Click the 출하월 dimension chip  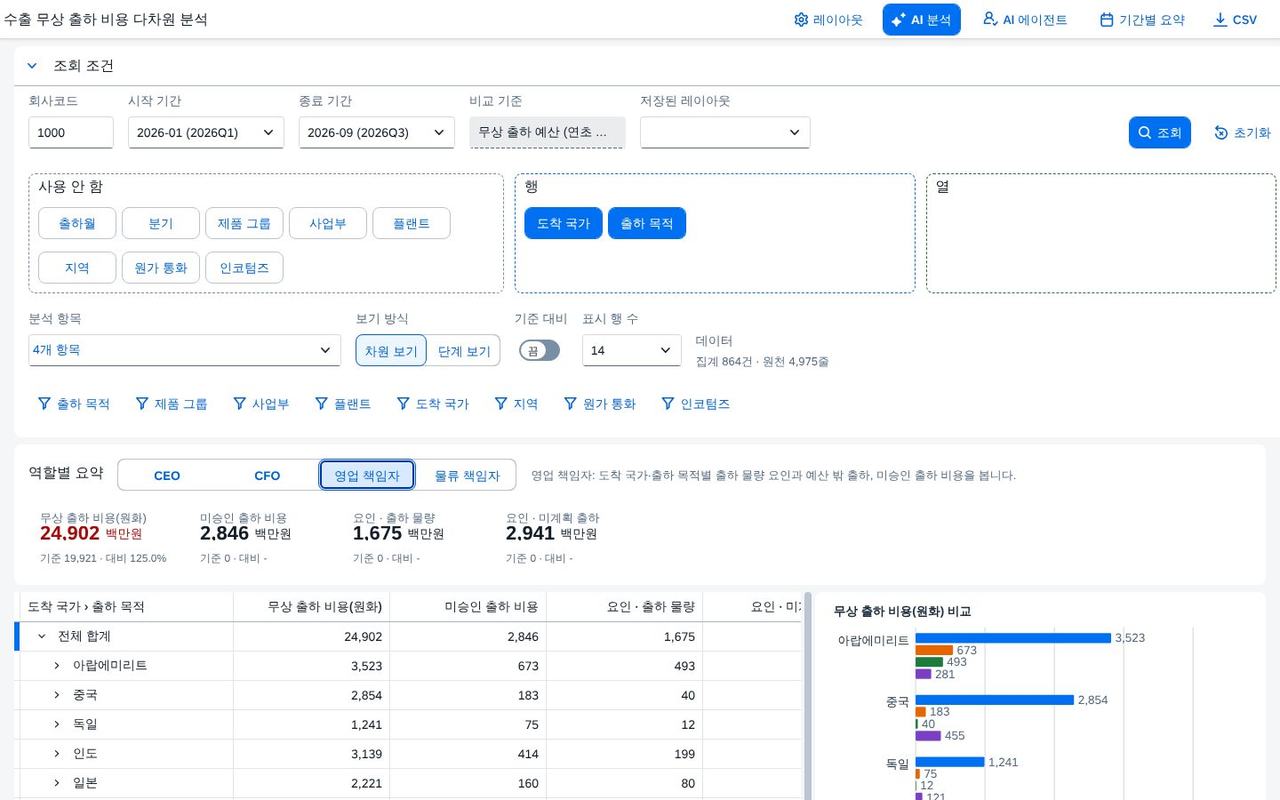click(77, 223)
